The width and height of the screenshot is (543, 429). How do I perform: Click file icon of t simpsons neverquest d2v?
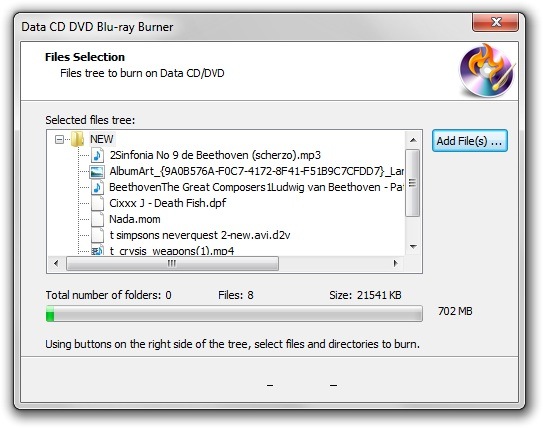point(97,235)
